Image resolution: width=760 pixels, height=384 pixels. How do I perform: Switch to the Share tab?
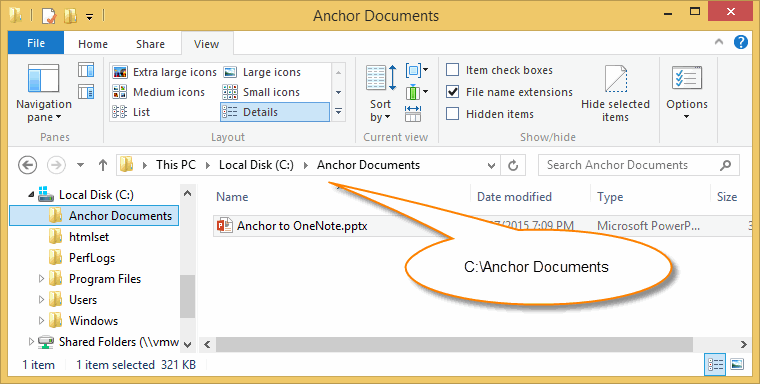tap(150, 44)
